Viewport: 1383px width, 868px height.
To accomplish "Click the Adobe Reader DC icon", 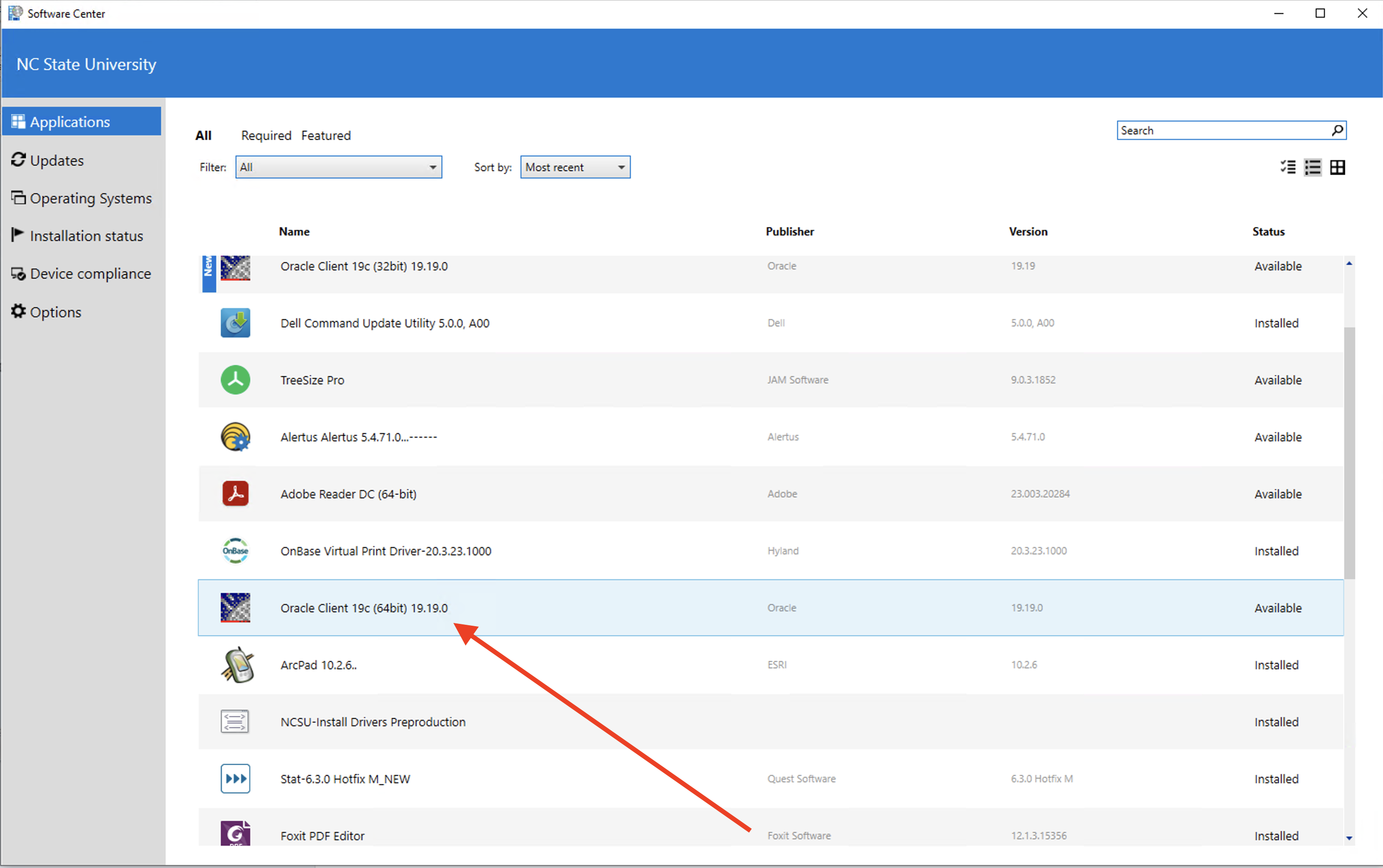I will (235, 494).
